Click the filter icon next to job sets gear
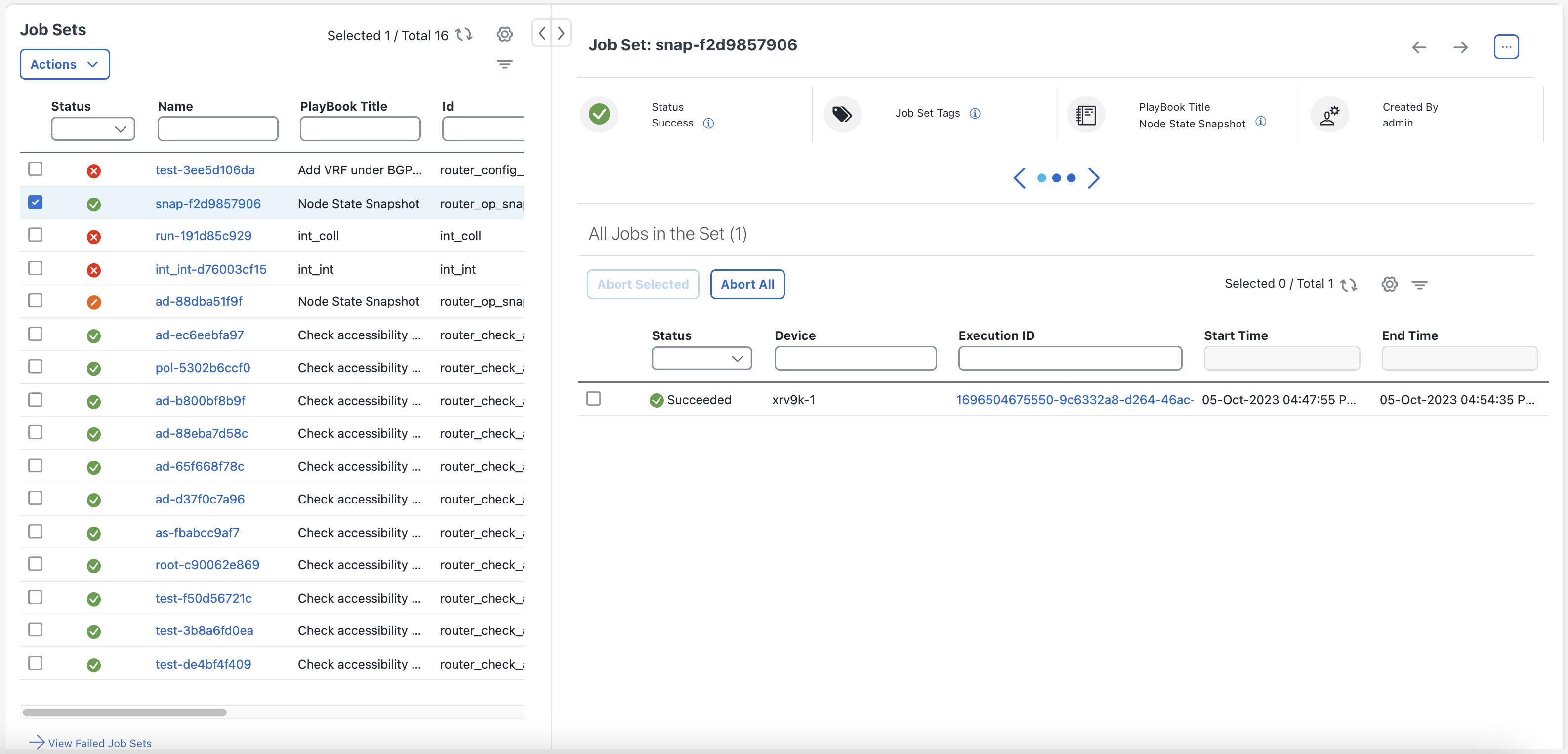Image resolution: width=1568 pixels, height=754 pixels. pyautogui.click(x=505, y=64)
